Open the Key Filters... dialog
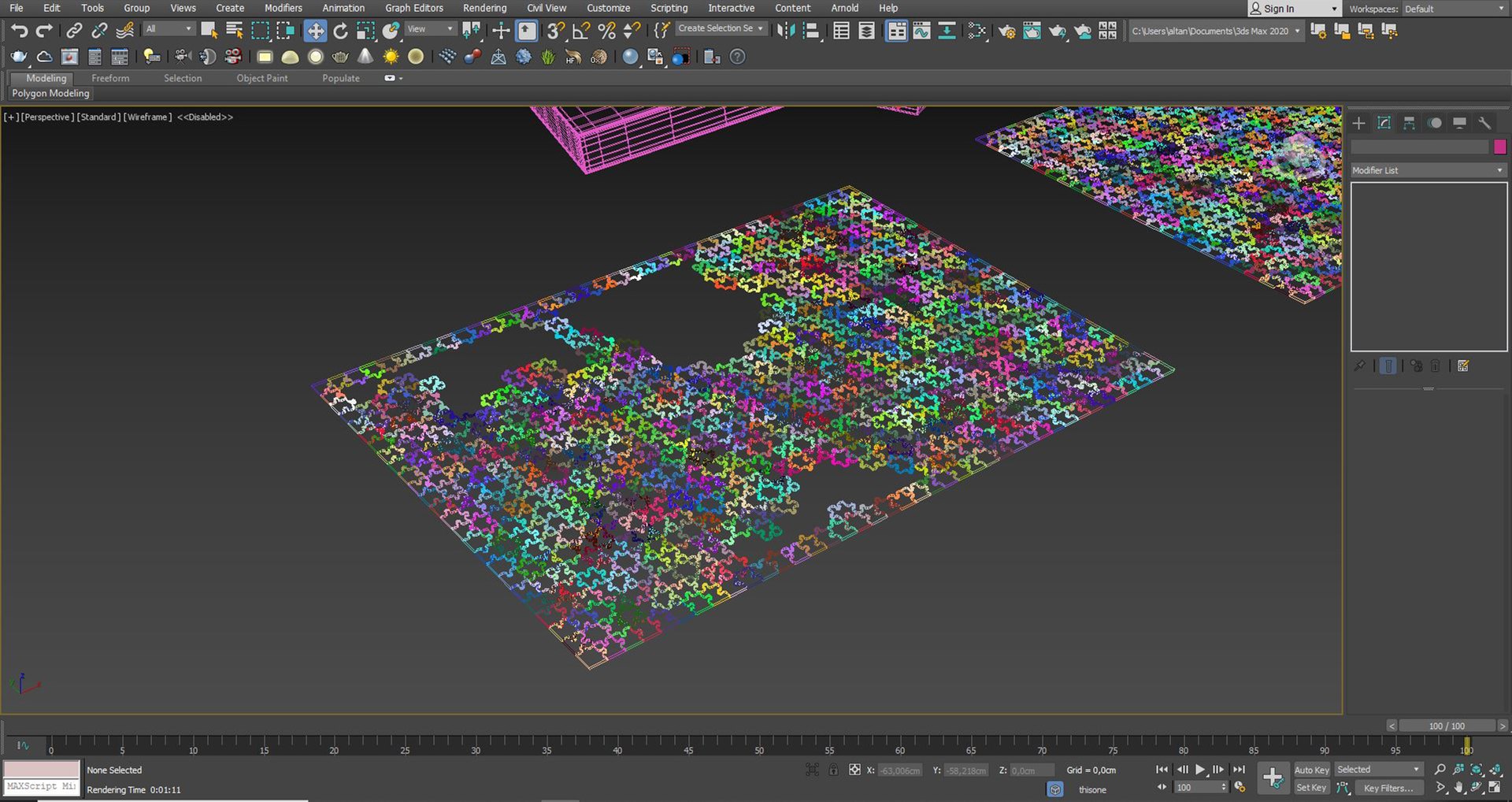 pos(1388,787)
